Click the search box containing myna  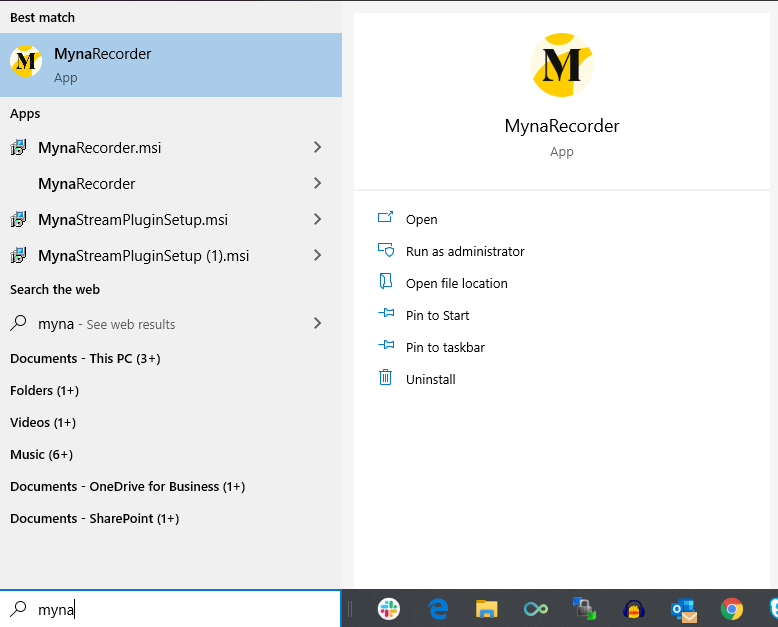(x=171, y=609)
